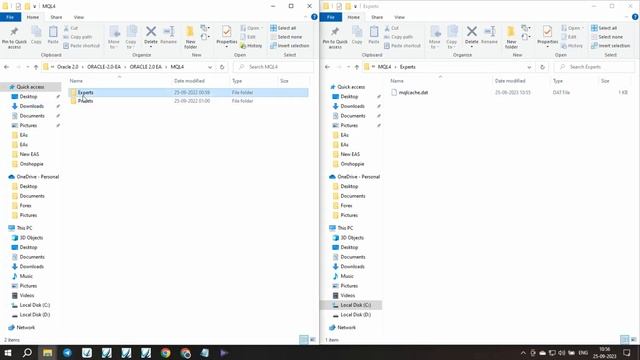Click Copy to in the left window ribbon
Viewport: 640px width, 360px height.
coord(131,38)
